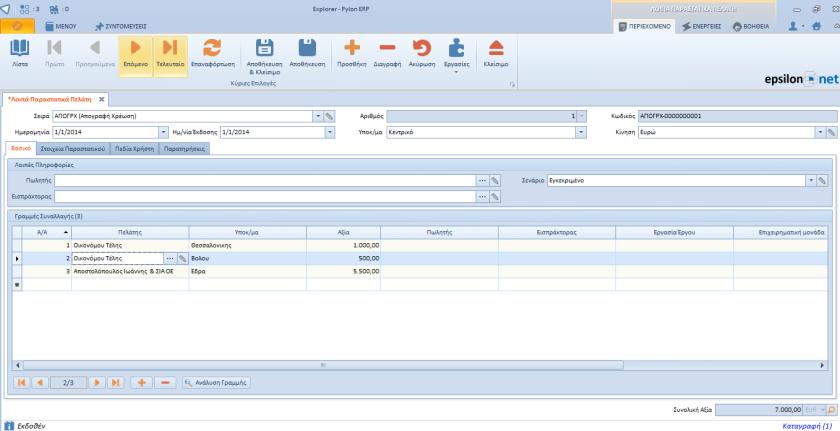Viewport: 840px width, 431px height.
Task: Open the home icon in title area
Action: tap(816, 26)
